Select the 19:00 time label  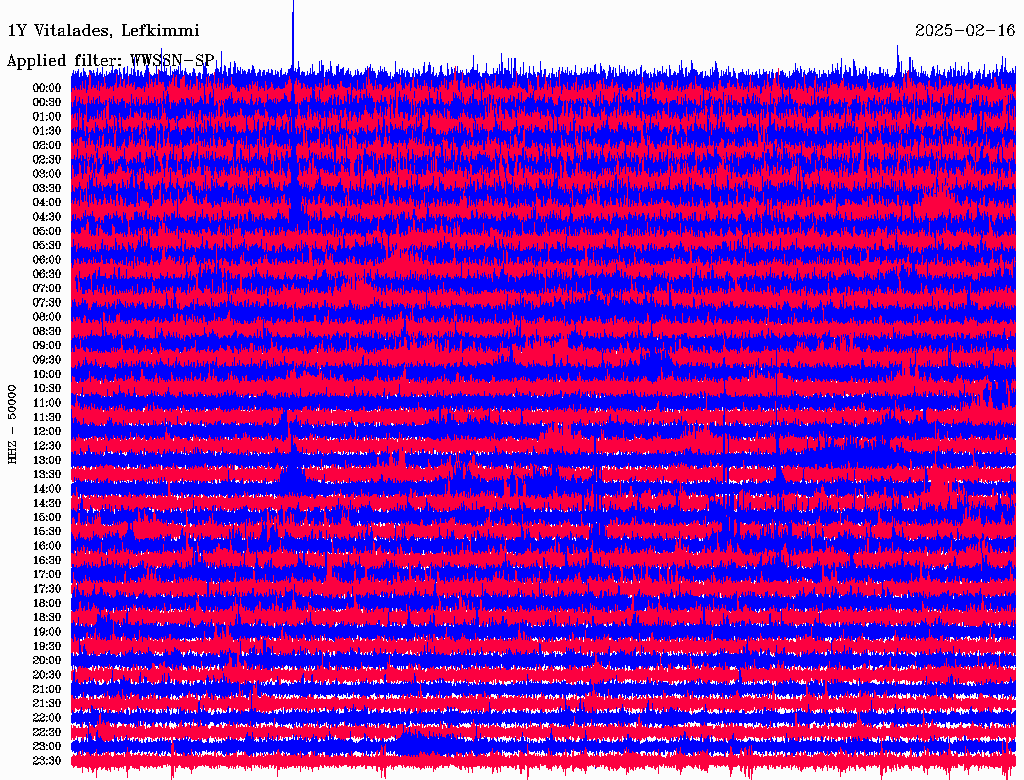point(47,632)
